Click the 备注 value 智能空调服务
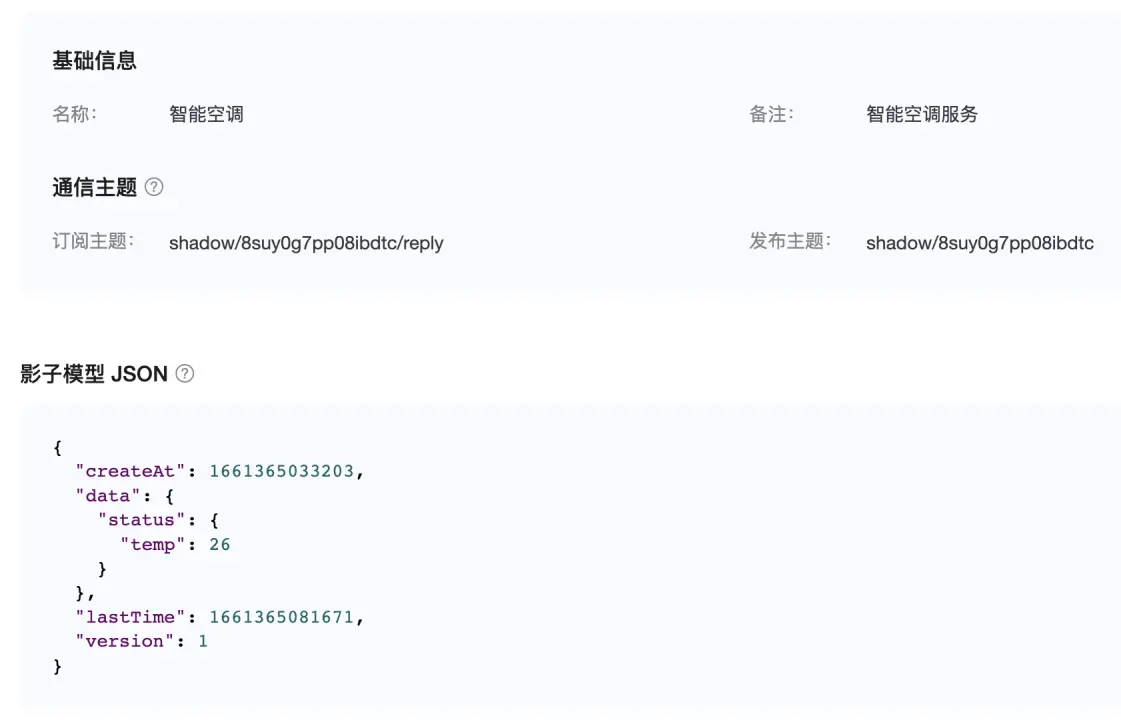Image resolution: width=1121 pixels, height=720 pixels. 922,114
